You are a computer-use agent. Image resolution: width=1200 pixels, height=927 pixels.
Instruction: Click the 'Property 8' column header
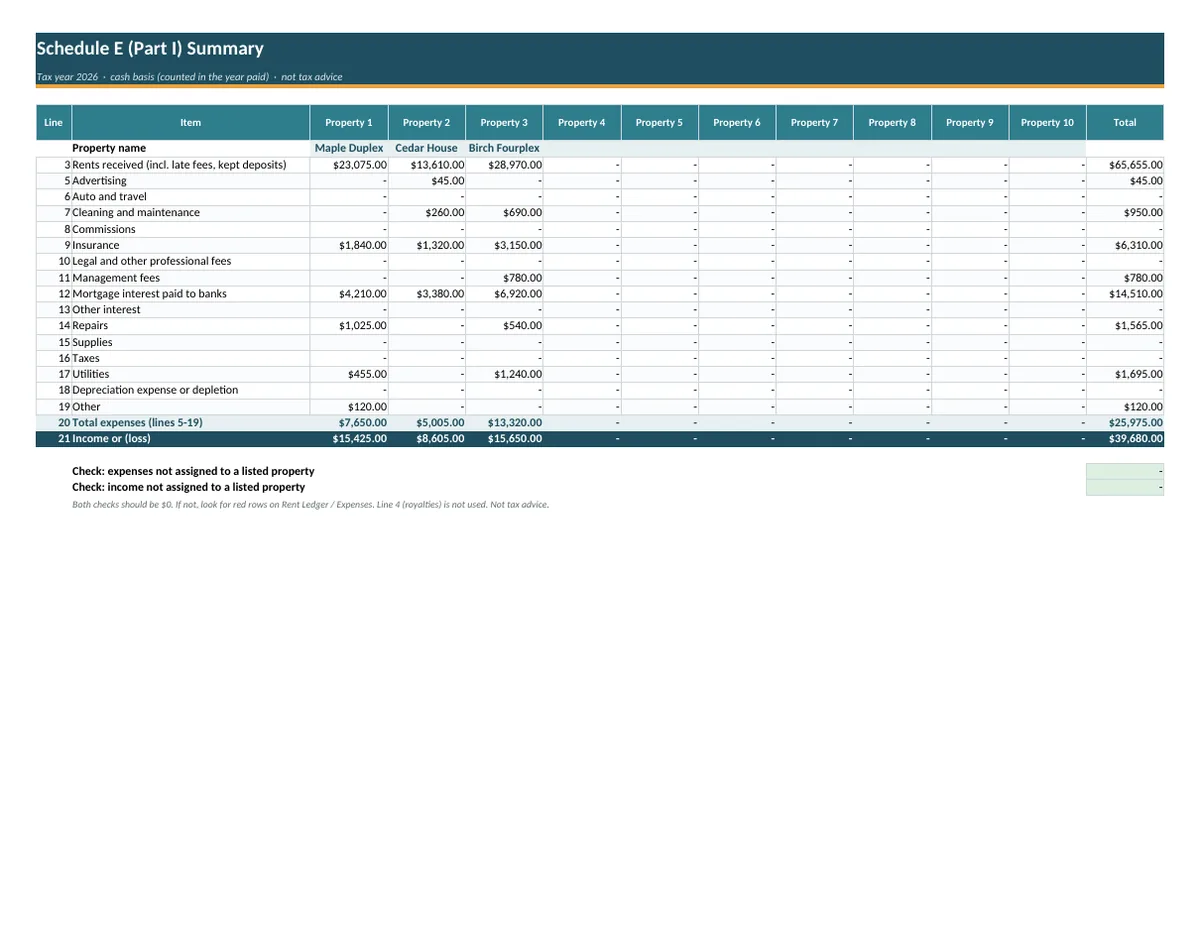pyautogui.click(x=892, y=122)
